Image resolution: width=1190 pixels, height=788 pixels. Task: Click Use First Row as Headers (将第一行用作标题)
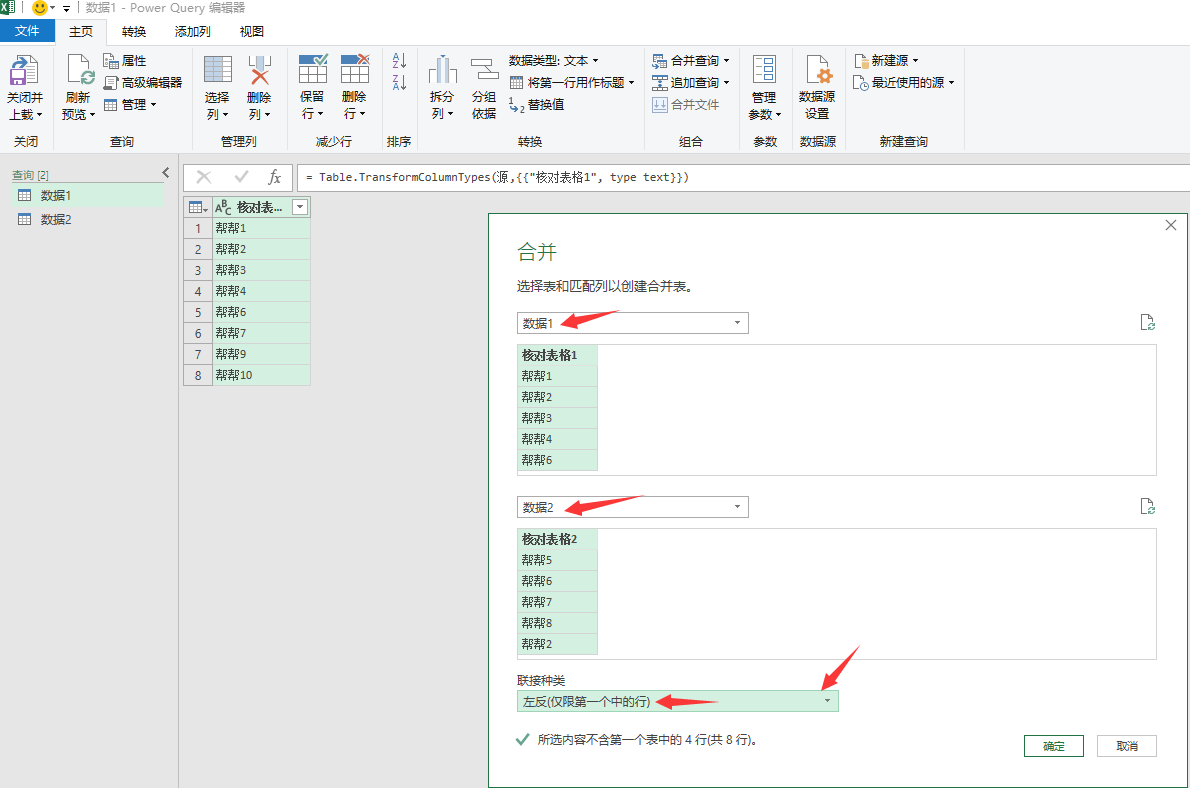point(572,83)
